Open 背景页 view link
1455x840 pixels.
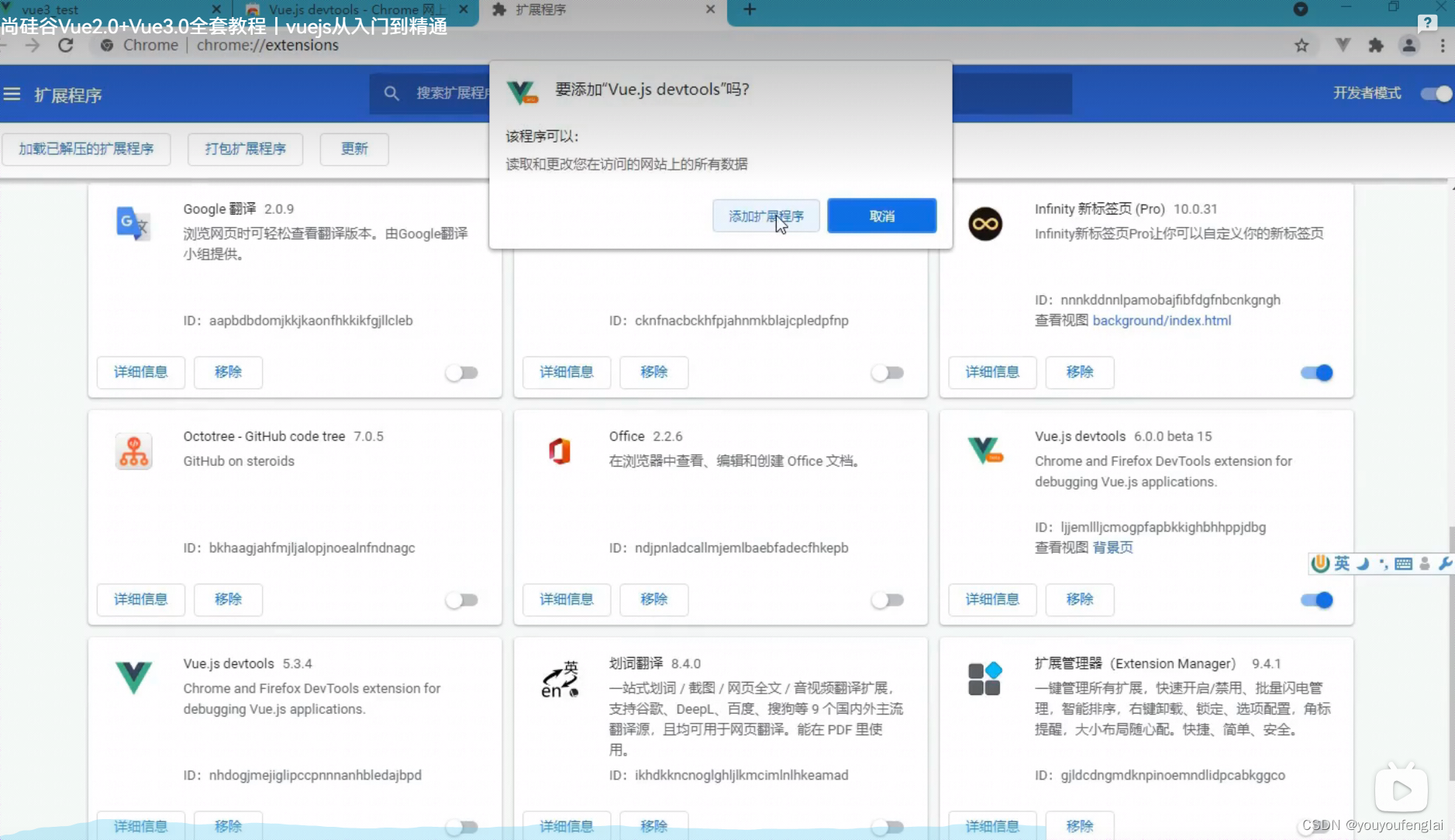point(1112,547)
